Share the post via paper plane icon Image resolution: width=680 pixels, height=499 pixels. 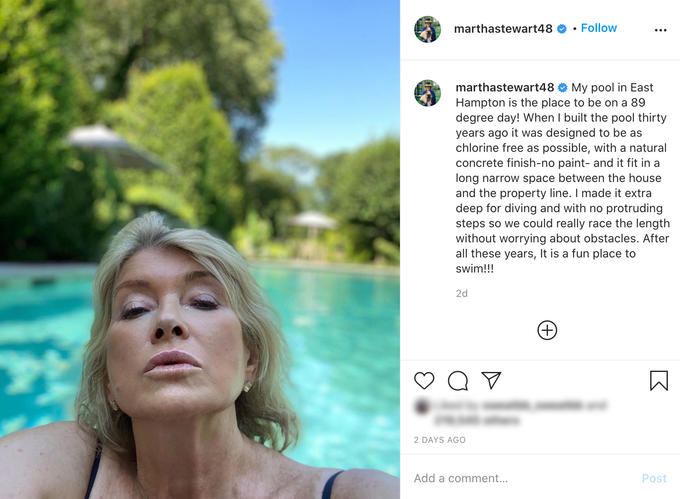491,380
